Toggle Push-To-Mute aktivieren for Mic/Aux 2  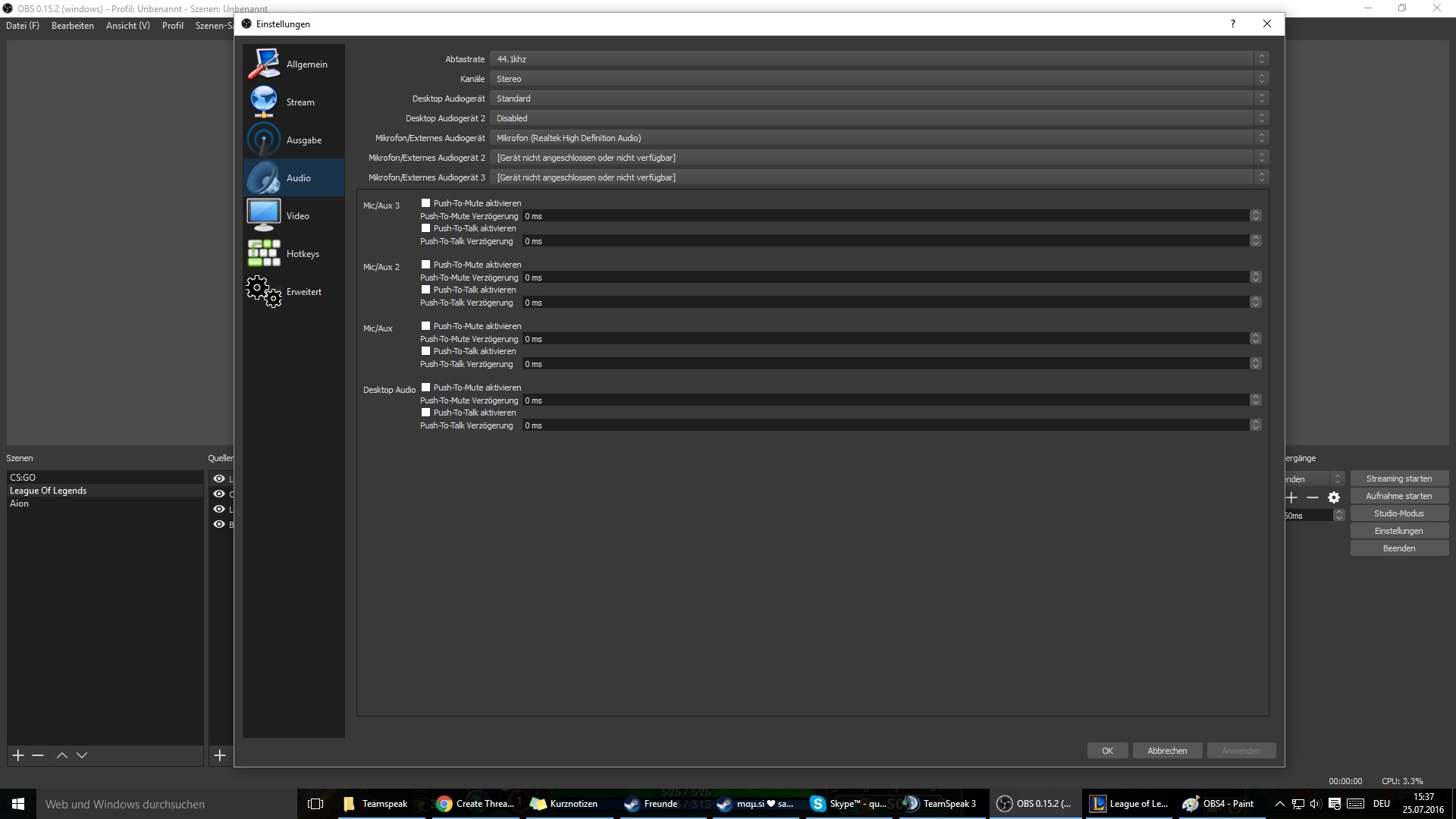coord(426,264)
